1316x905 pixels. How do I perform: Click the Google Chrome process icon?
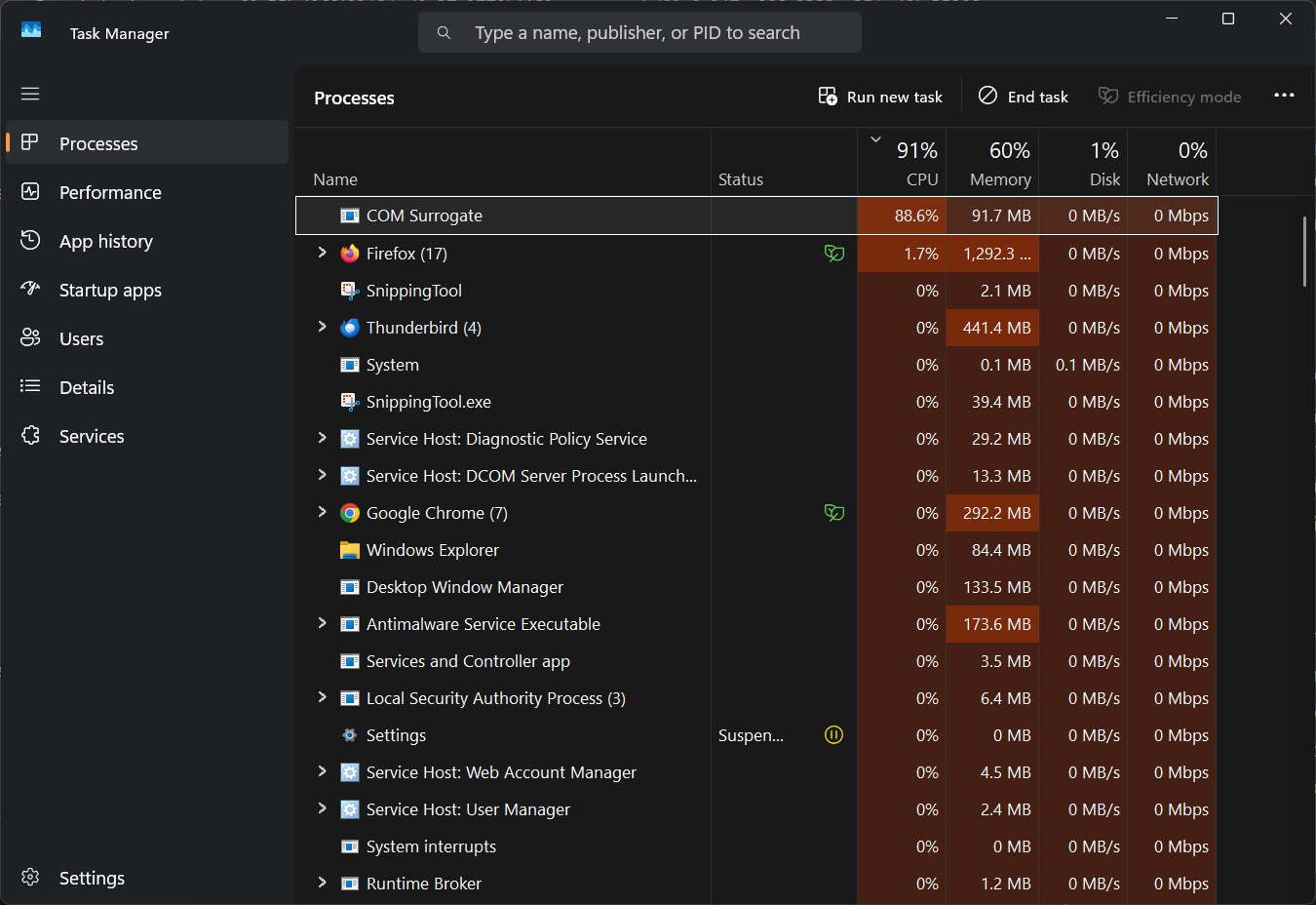[349, 513]
